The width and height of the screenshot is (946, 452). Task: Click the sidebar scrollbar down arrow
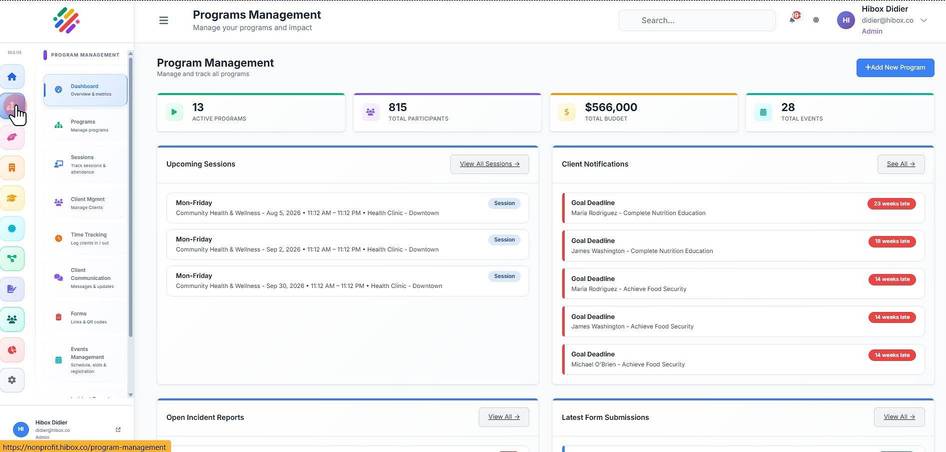[x=131, y=395]
